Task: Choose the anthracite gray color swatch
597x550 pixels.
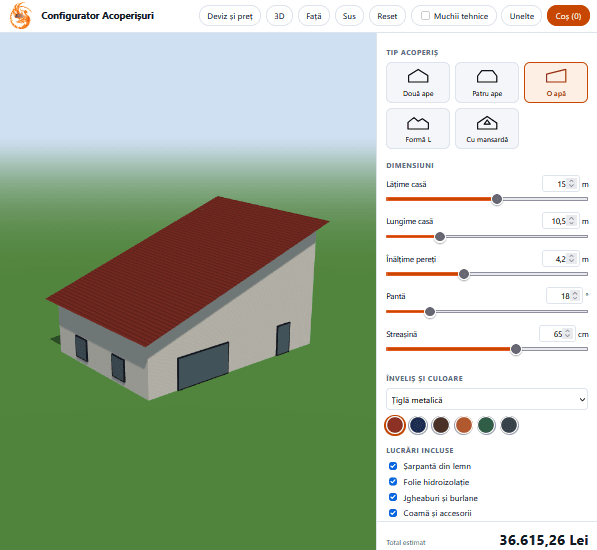Action: pos(509,425)
